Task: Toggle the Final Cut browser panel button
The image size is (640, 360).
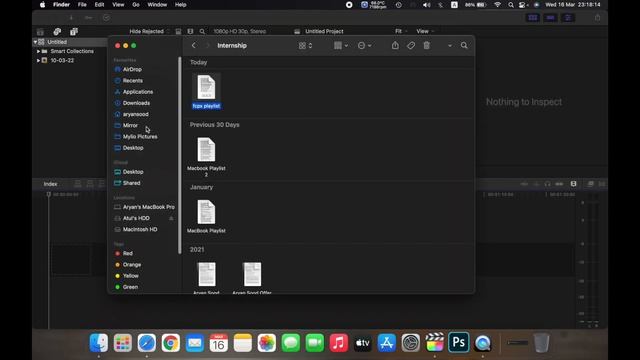Action: (x=533, y=18)
